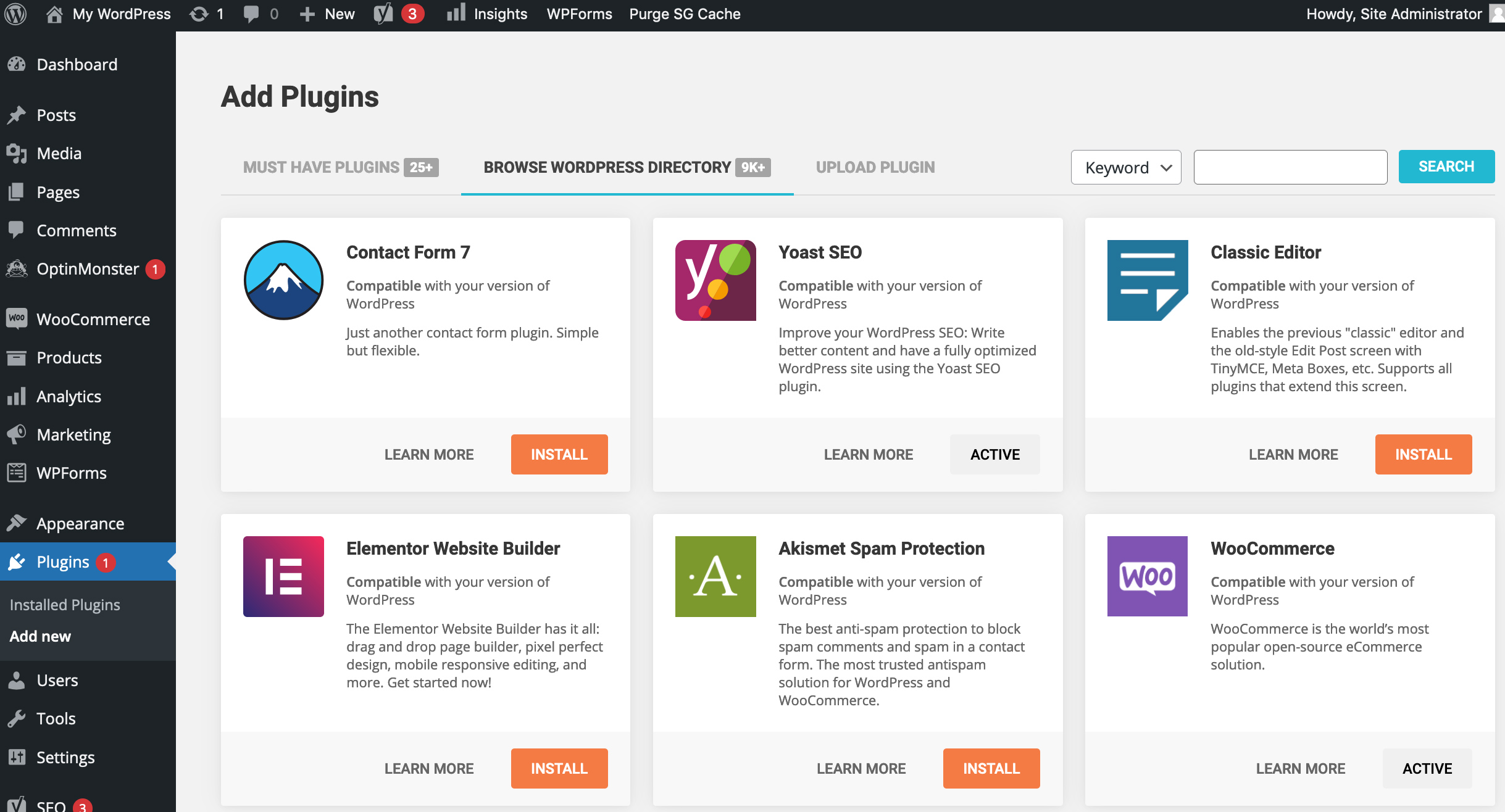Click the Media icon in sidebar
Image resolution: width=1505 pixels, height=812 pixels.
coord(17,153)
